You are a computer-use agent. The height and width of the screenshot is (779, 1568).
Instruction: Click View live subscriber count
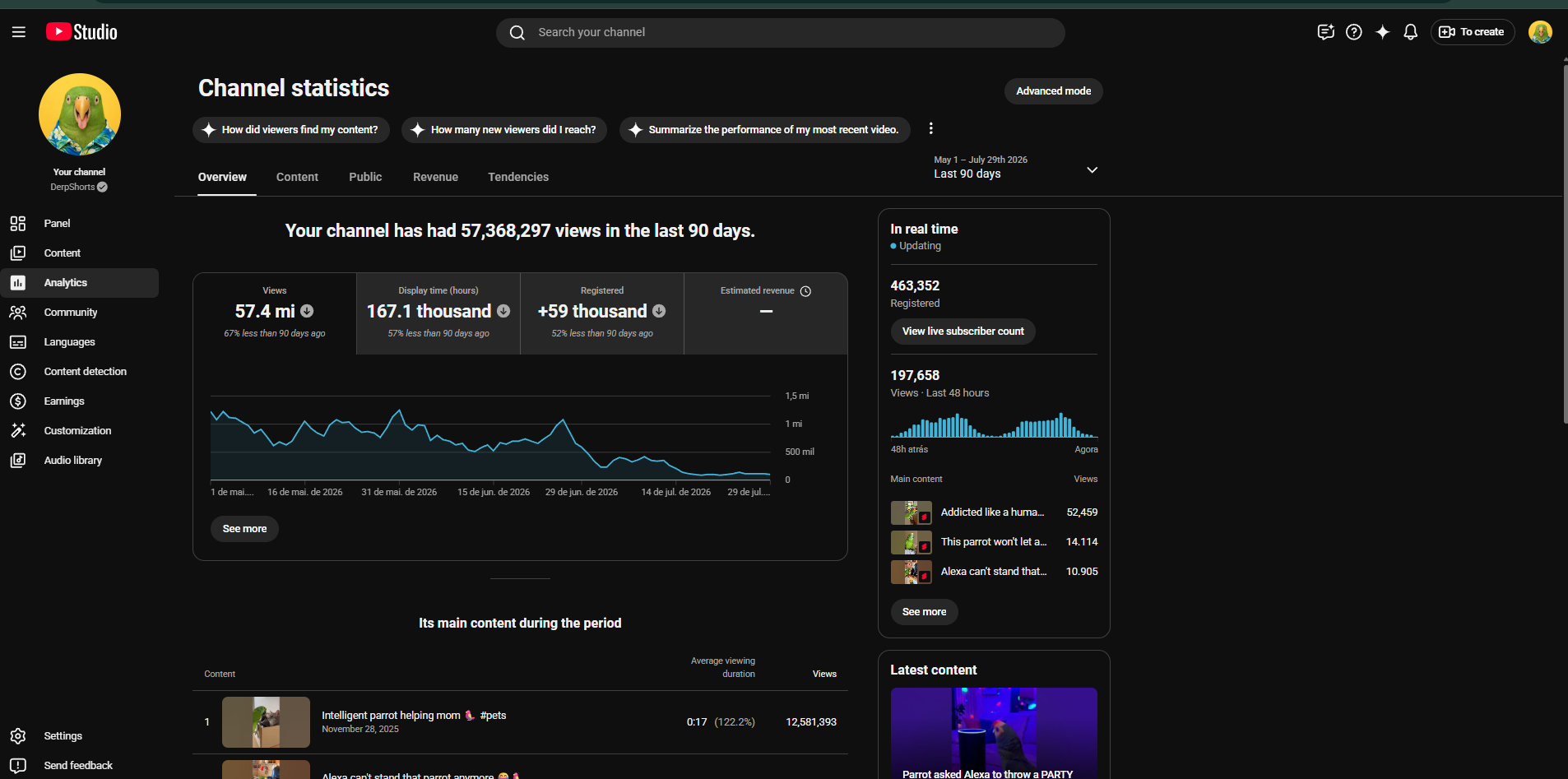(963, 332)
